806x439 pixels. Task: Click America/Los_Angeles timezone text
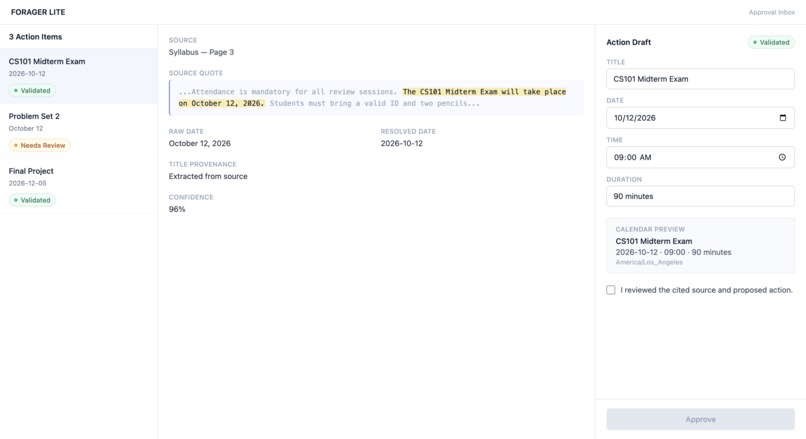coord(649,262)
